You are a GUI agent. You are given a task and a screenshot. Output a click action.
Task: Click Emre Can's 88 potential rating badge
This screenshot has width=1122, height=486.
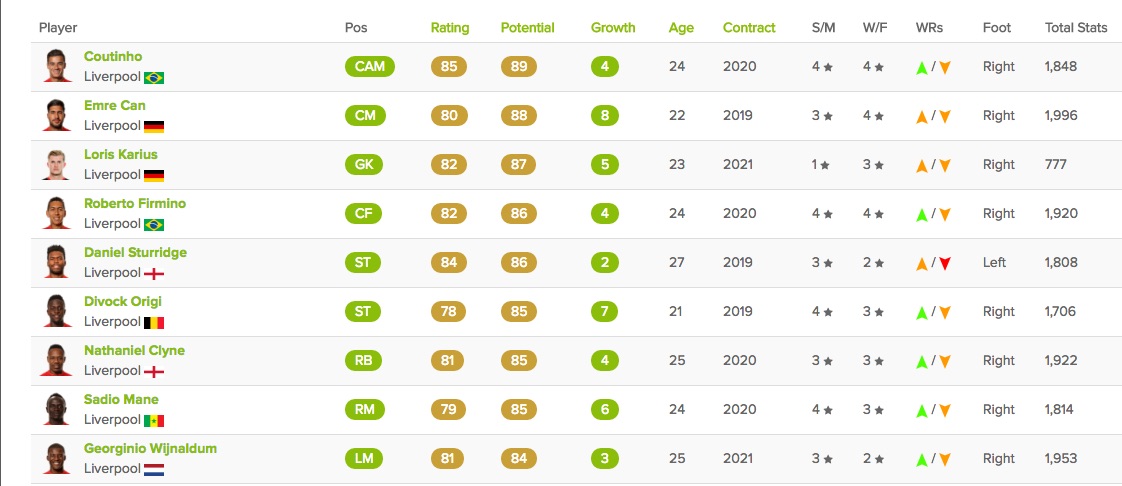pyautogui.click(x=519, y=115)
